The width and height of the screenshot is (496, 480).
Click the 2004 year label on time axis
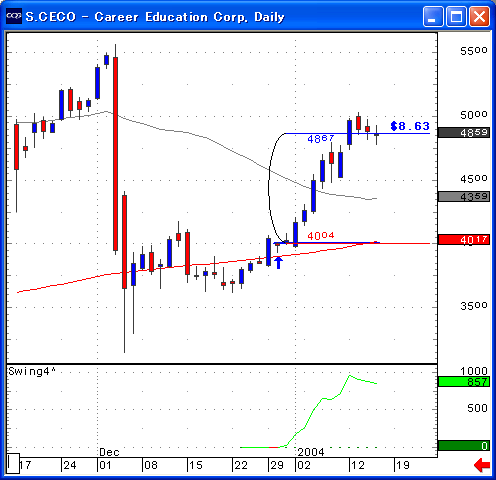pos(311,452)
